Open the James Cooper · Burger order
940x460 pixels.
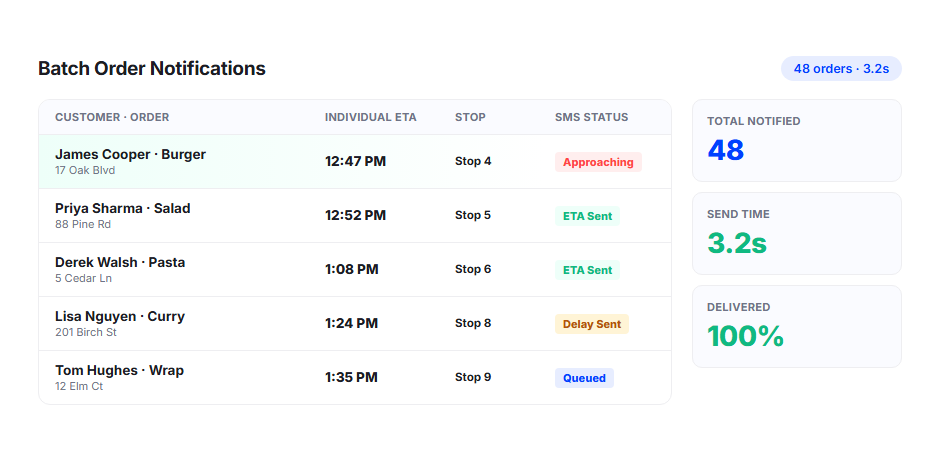coord(131,154)
